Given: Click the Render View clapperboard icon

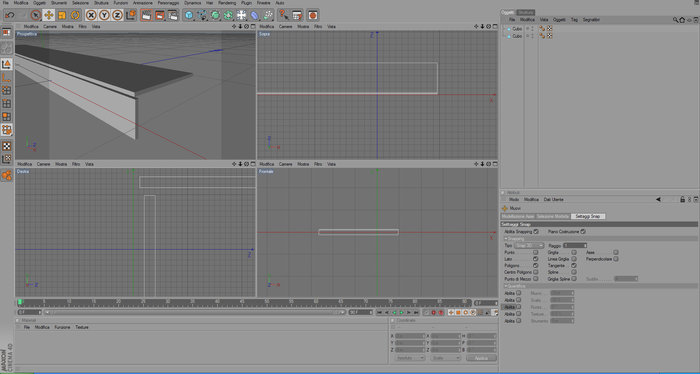Looking at the screenshot, I should point(146,15).
